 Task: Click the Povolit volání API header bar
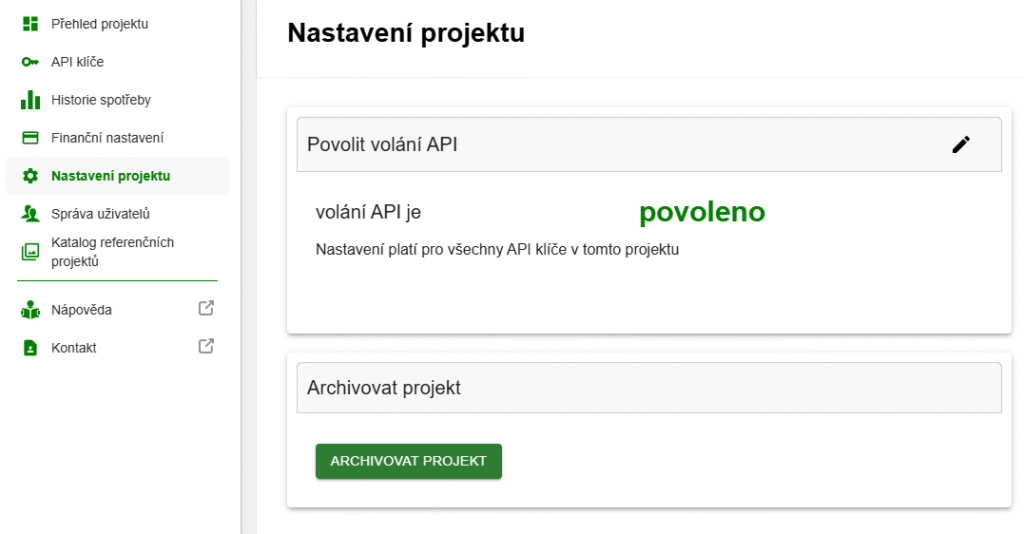(649, 144)
